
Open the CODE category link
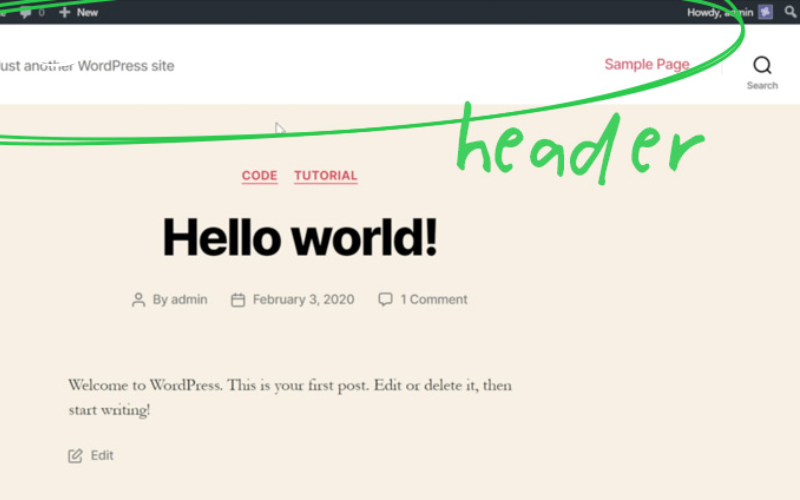pos(260,176)
